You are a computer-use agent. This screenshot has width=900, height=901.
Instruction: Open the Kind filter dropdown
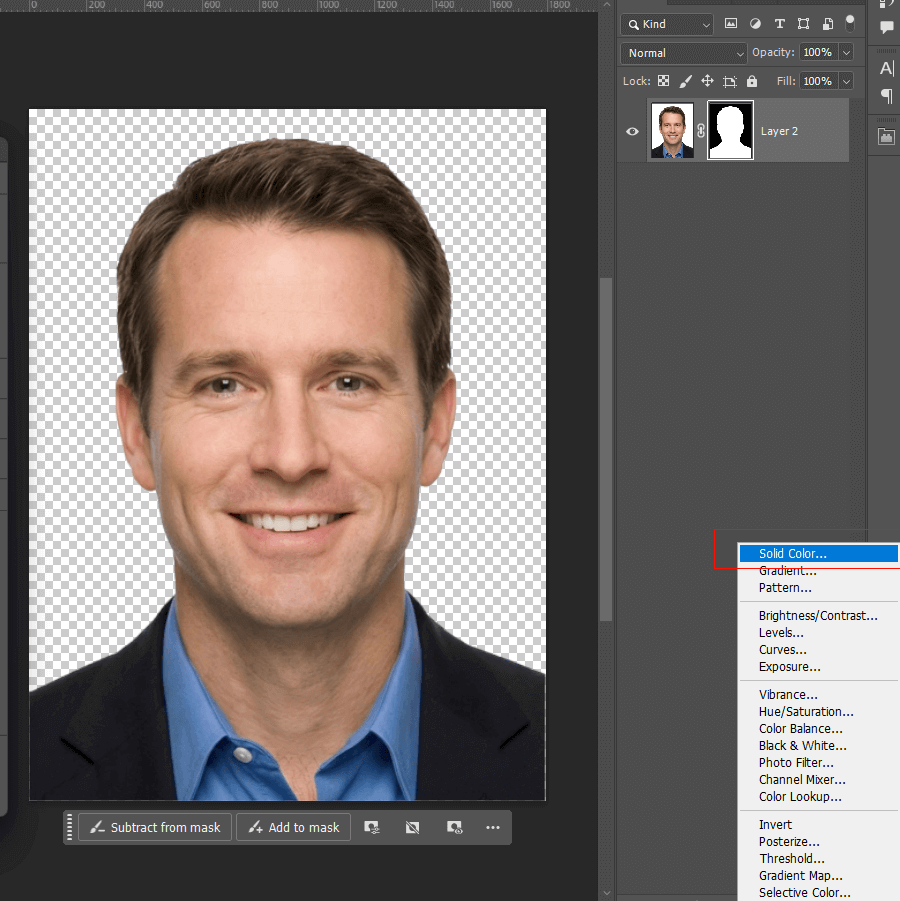tap(666, 23)
